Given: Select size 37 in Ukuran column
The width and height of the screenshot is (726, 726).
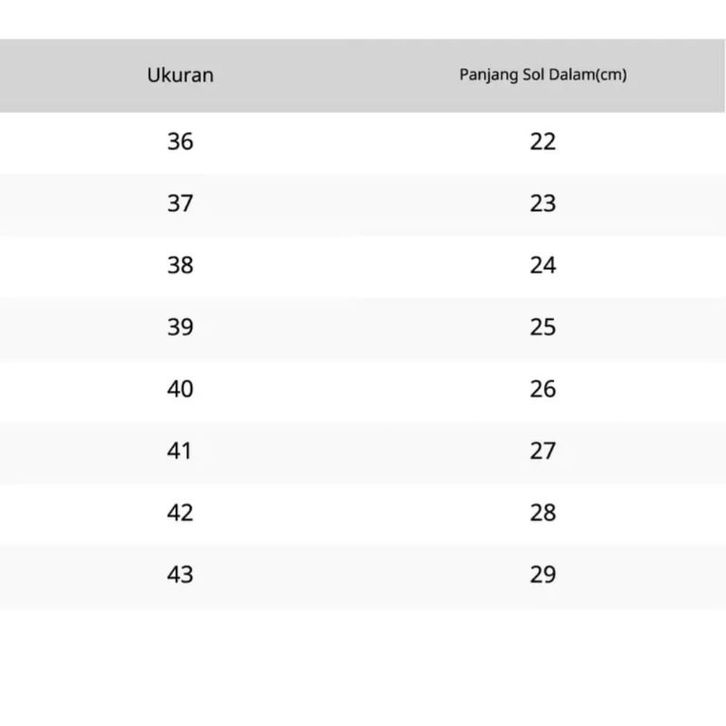Looking at the screenshot, I should click(180, 204).
